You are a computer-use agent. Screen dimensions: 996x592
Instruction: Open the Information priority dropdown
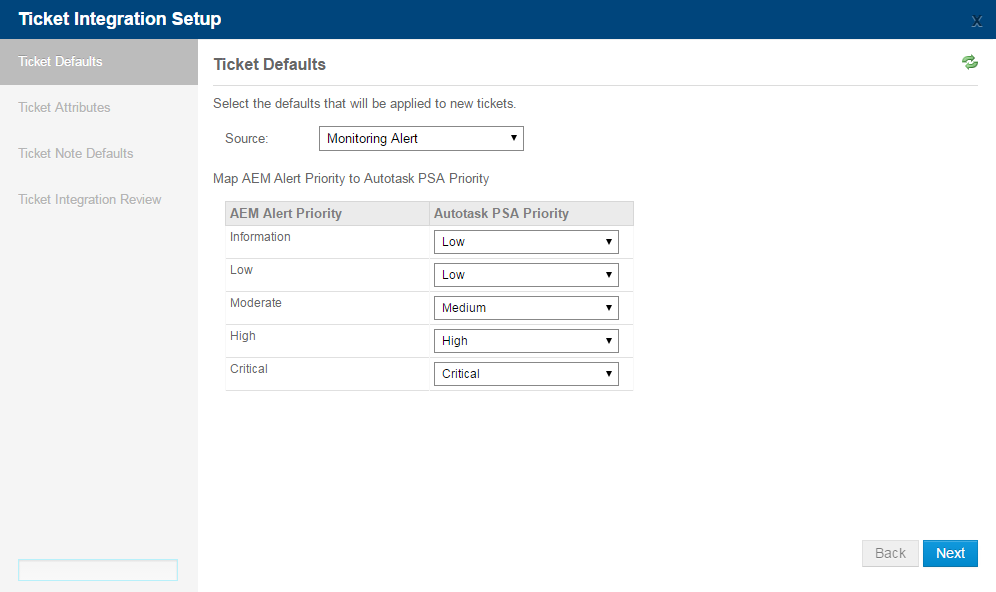(x=526, y=242)
